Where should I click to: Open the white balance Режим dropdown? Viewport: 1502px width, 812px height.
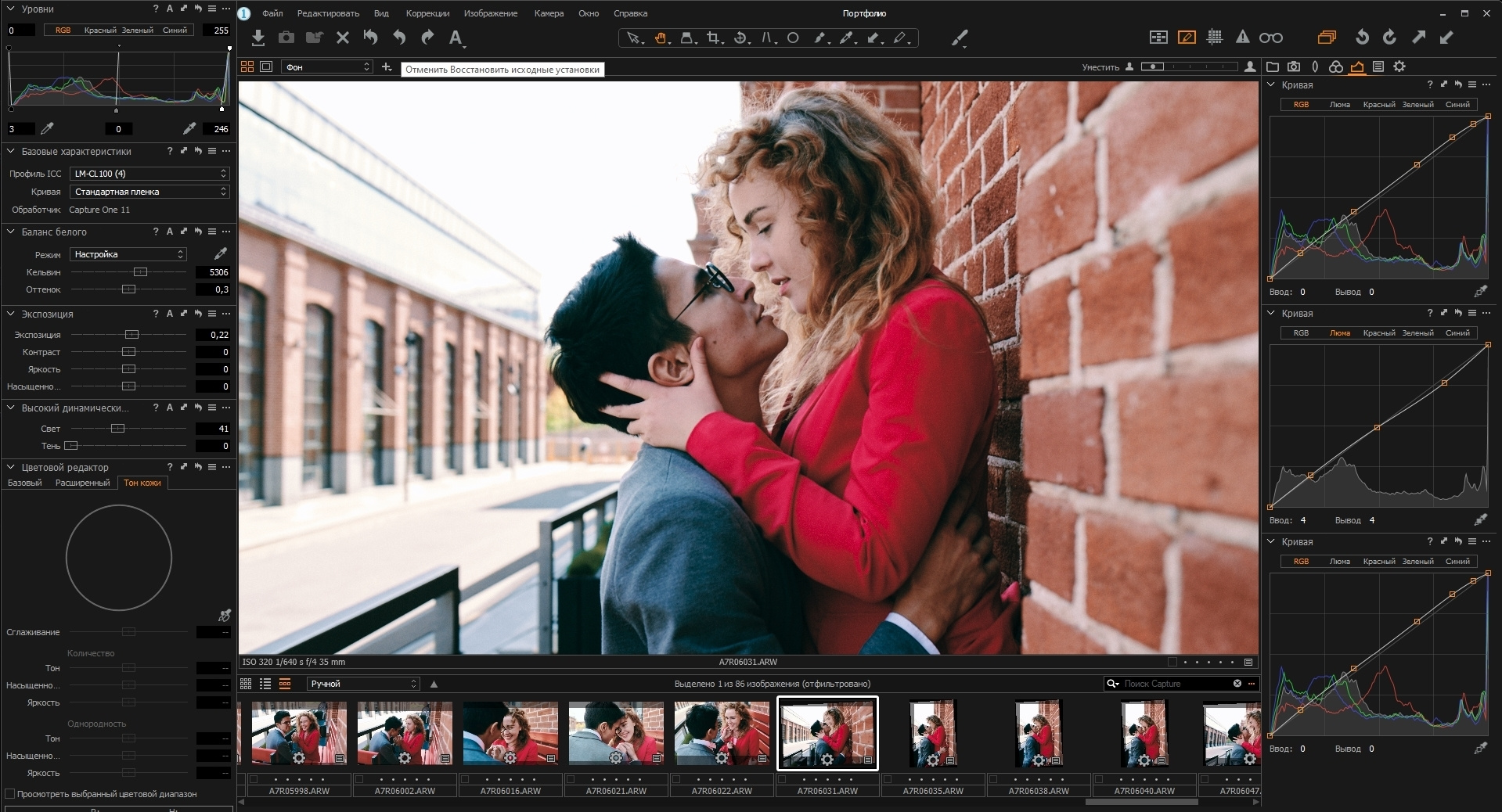128,254
